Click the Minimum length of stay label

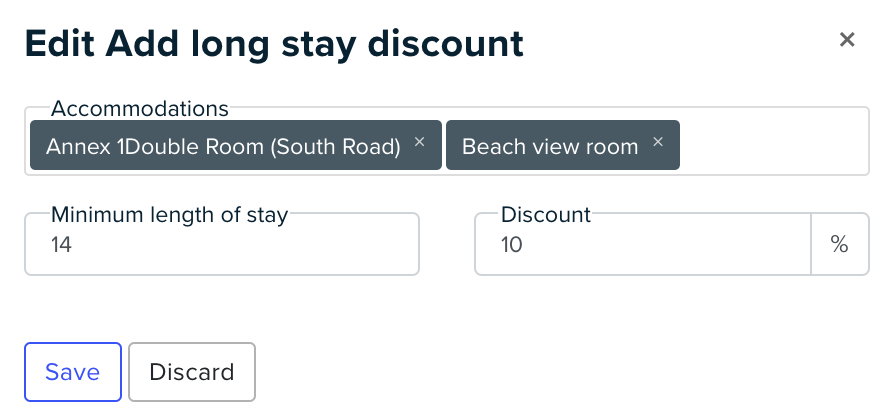coord(170,215)
